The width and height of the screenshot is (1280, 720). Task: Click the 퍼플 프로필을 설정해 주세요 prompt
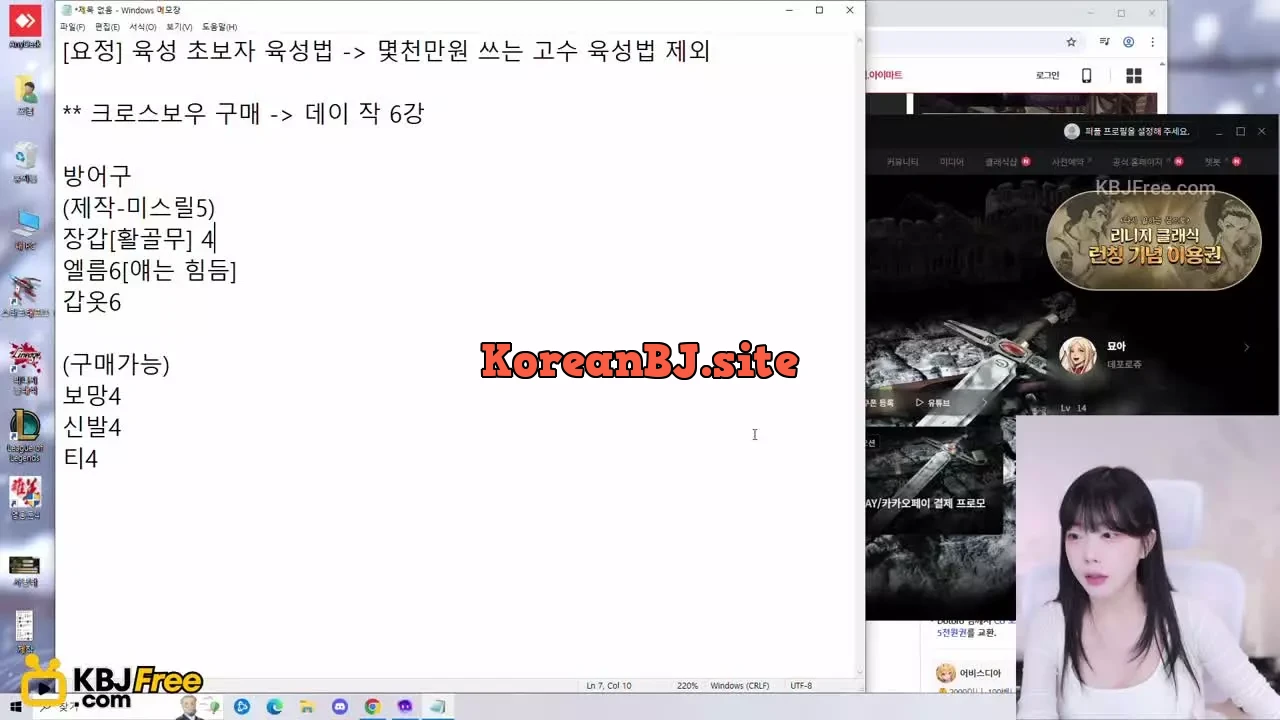[1126, 131]
